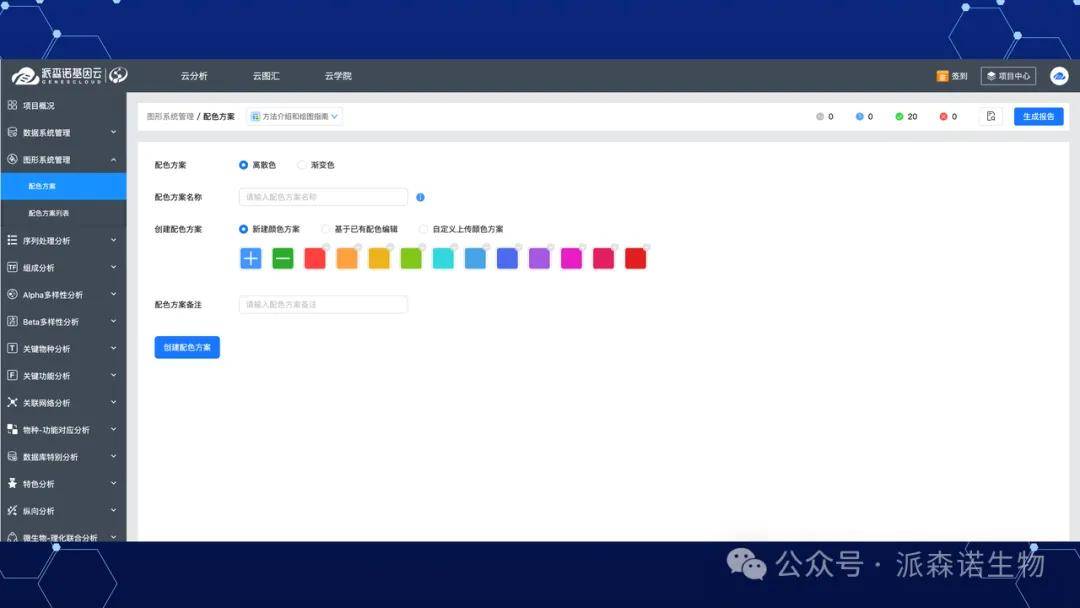The width and height of the screenshot is (1080, 608).
Task: Click the green completed tasks counter showing 20
Action: tap(906, 116)
